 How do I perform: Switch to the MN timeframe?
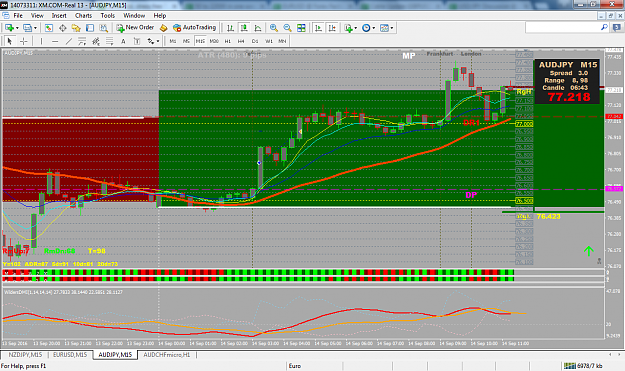(282, 41)
